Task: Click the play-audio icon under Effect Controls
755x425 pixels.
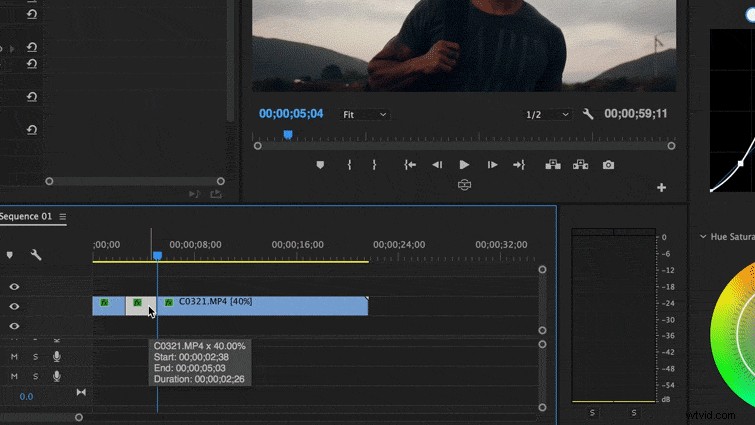Action: pos(194,193)
